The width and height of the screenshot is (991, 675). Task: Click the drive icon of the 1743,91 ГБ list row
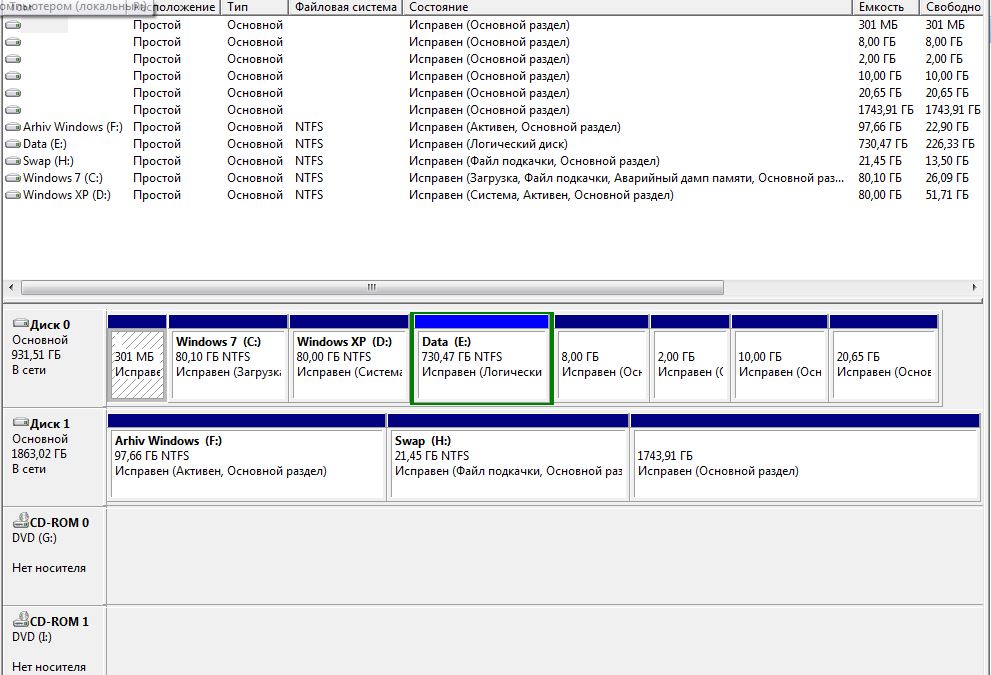pos(13,111)
